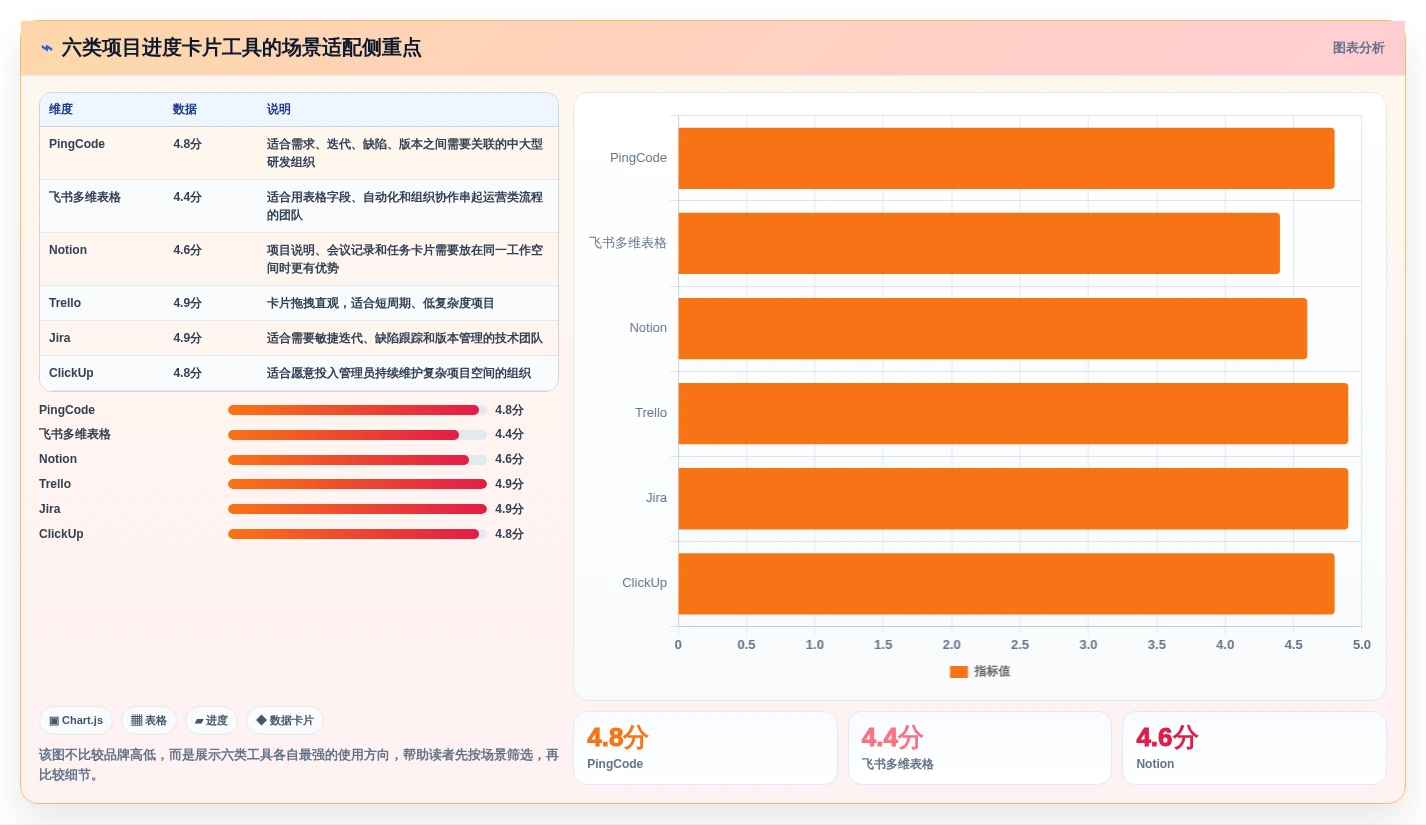
Task: Open the Notion 4.6分 data card
Action: (x=1254, y=748)
